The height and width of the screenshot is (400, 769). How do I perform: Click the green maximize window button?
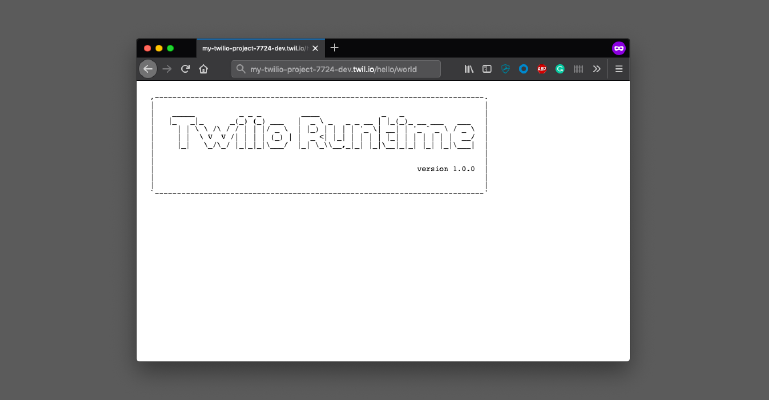click(170, 48)
